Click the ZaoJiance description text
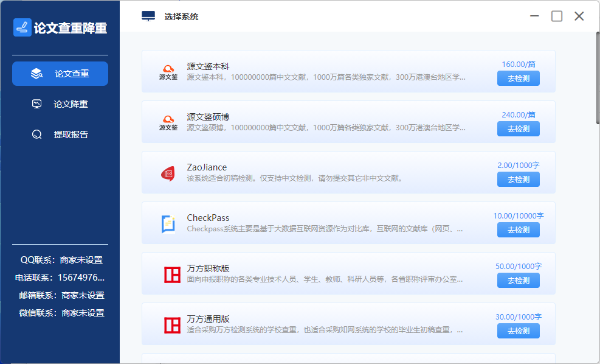 tap(294, 178)
